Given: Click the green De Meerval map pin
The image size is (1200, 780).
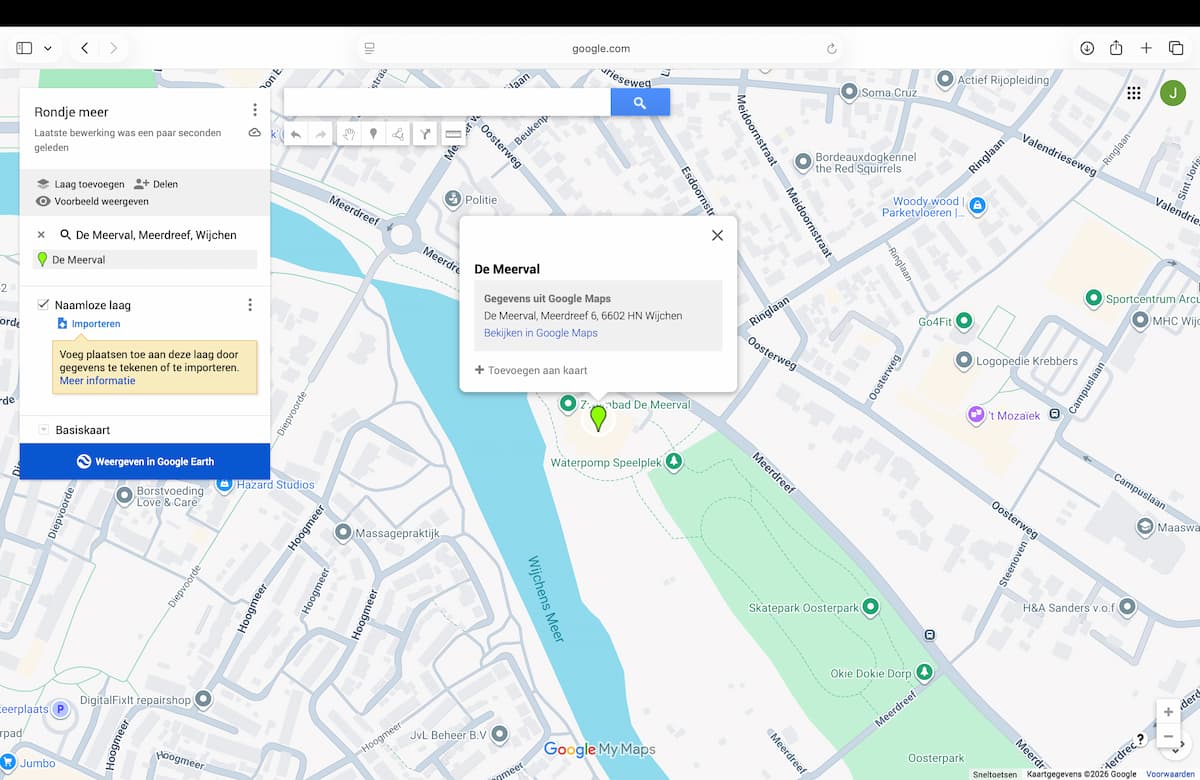Looking at the screenshot, I should tap(598, 418).
